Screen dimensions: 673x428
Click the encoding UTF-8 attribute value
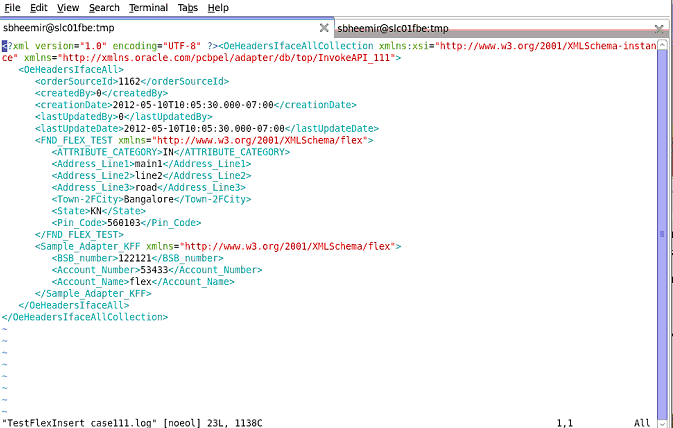[x=182, y=46]
